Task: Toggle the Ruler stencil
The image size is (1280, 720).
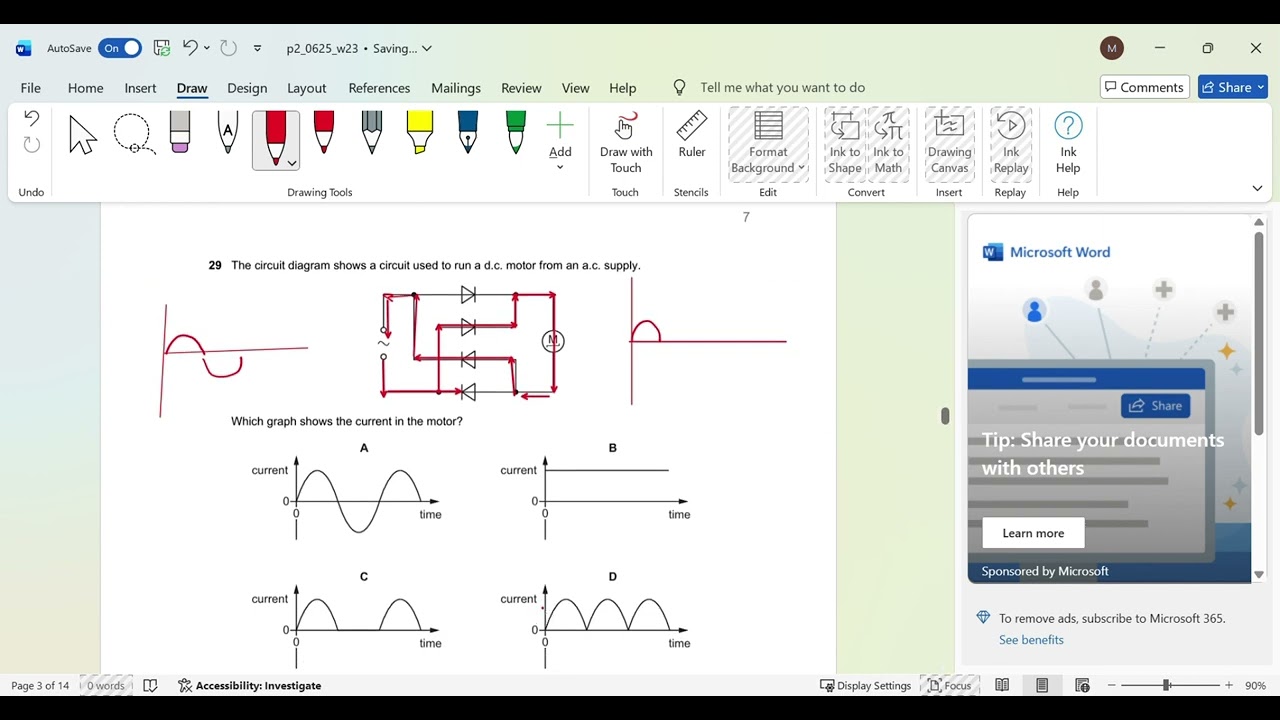Action: click(692, 135)
